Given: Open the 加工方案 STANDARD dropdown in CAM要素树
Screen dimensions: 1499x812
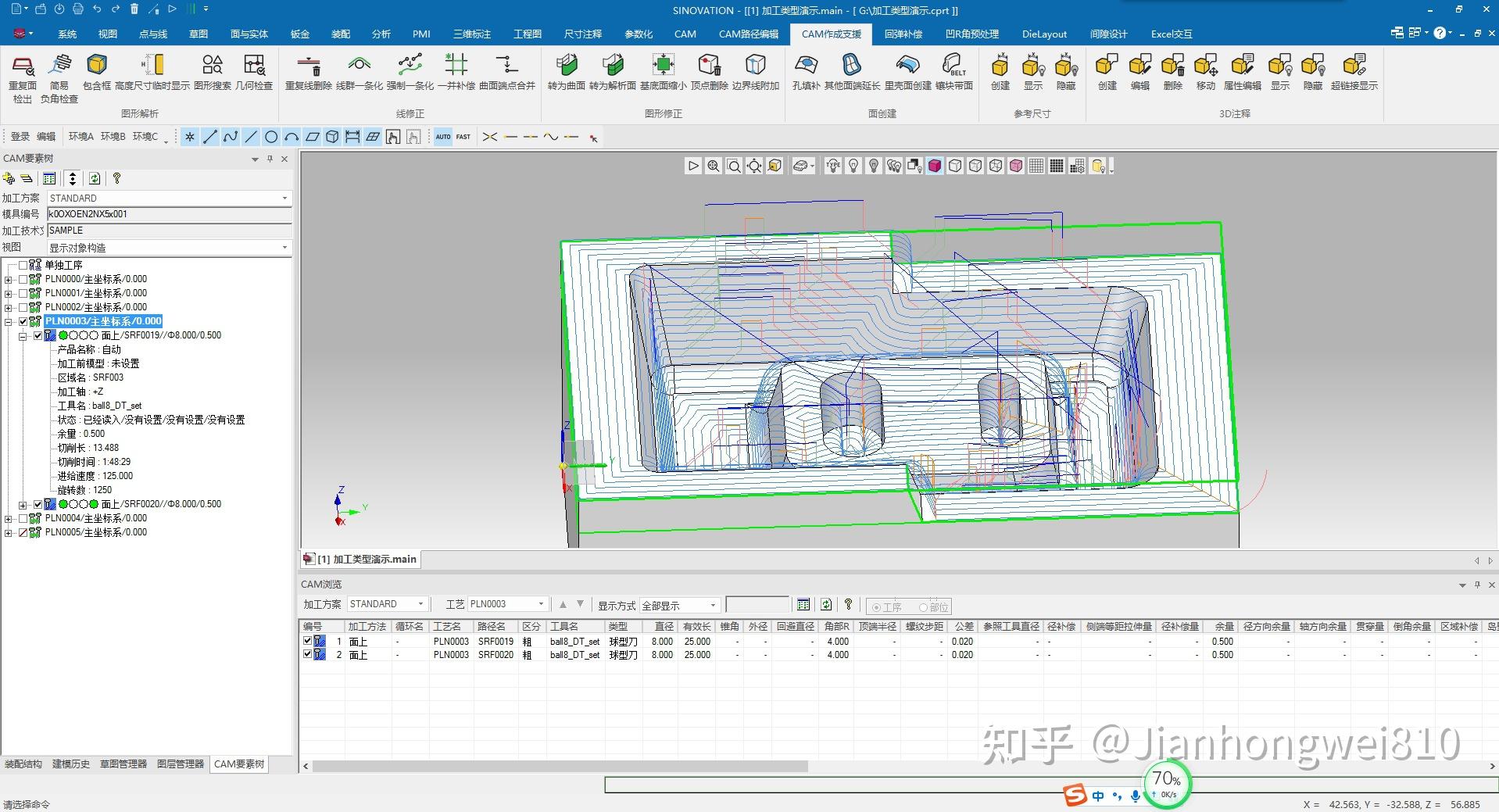Looking at the screenshot, I should [x=284, y=199].
